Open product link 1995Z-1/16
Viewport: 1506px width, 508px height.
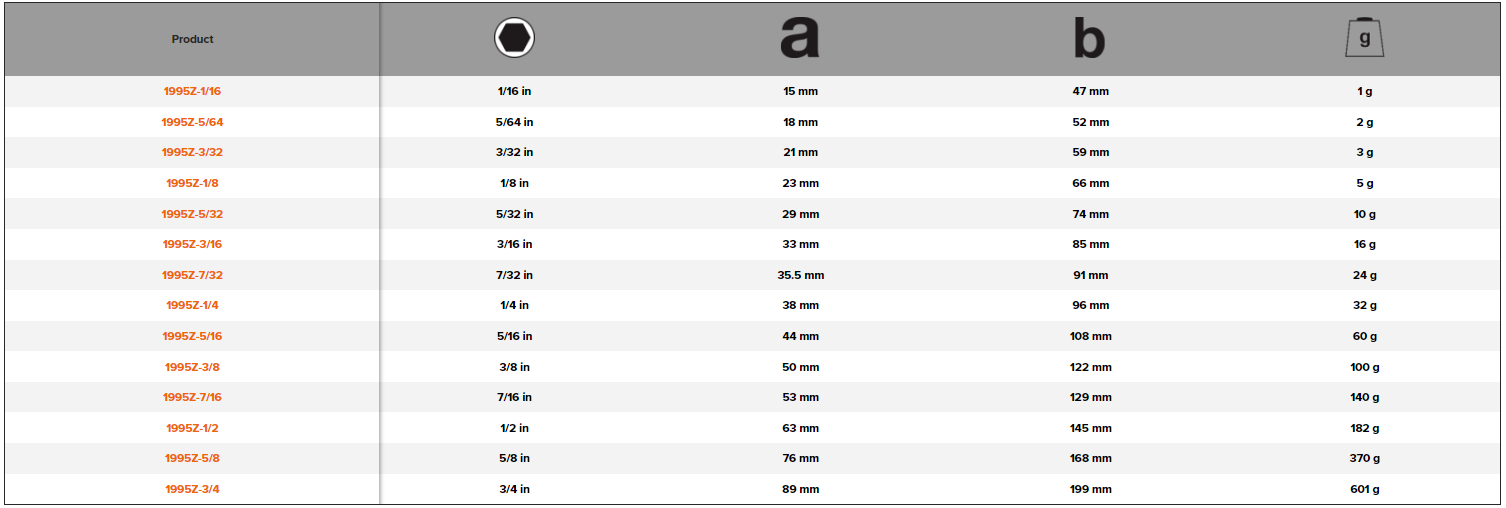coord(192,92)
